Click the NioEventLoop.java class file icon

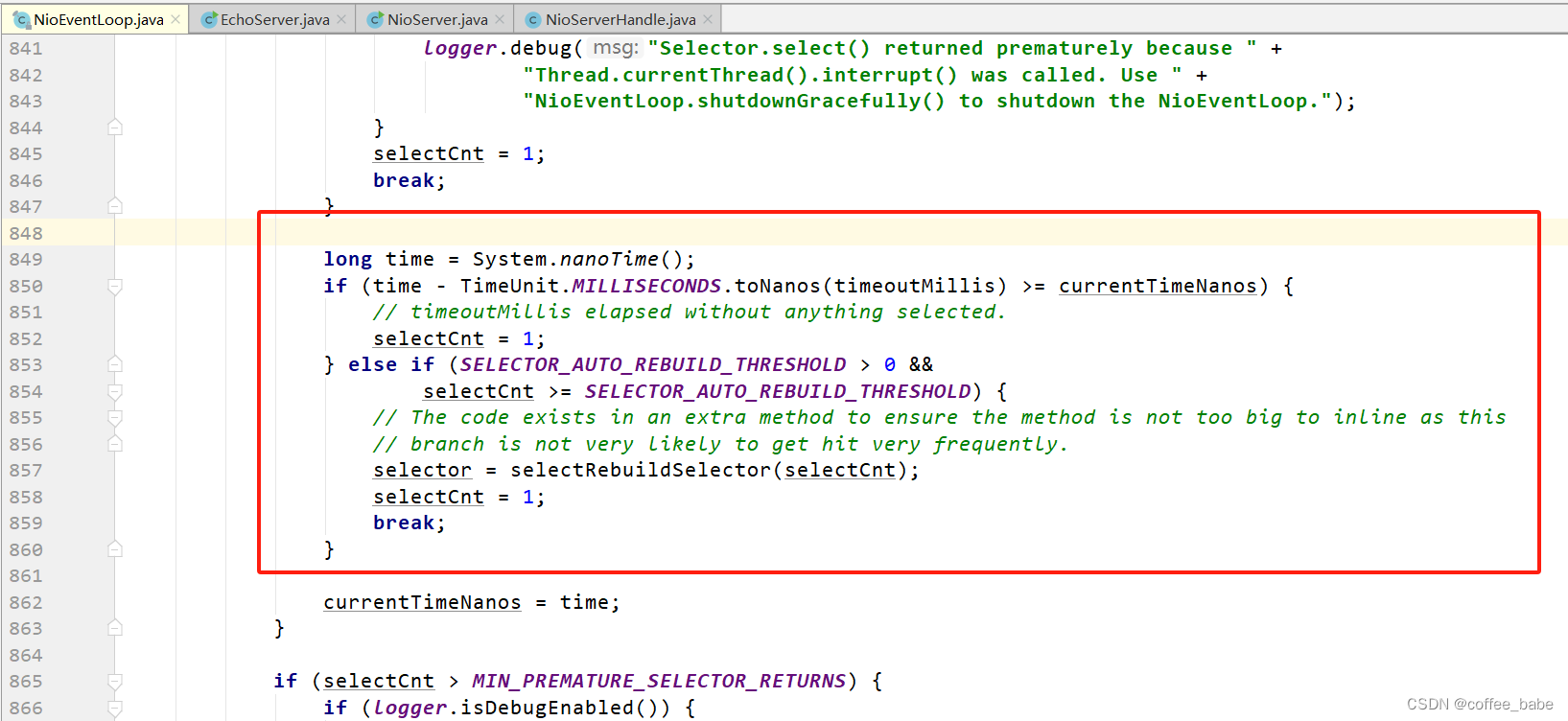point(21,19)
